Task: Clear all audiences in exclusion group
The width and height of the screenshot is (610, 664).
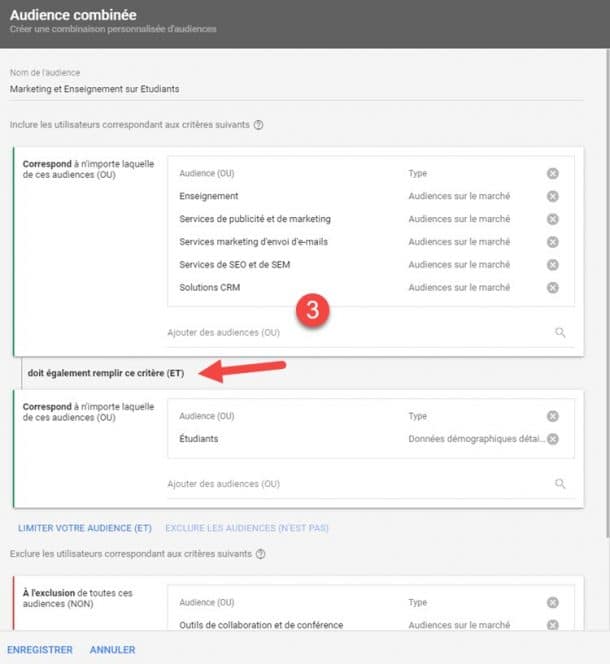Action: tap(552, 602)
